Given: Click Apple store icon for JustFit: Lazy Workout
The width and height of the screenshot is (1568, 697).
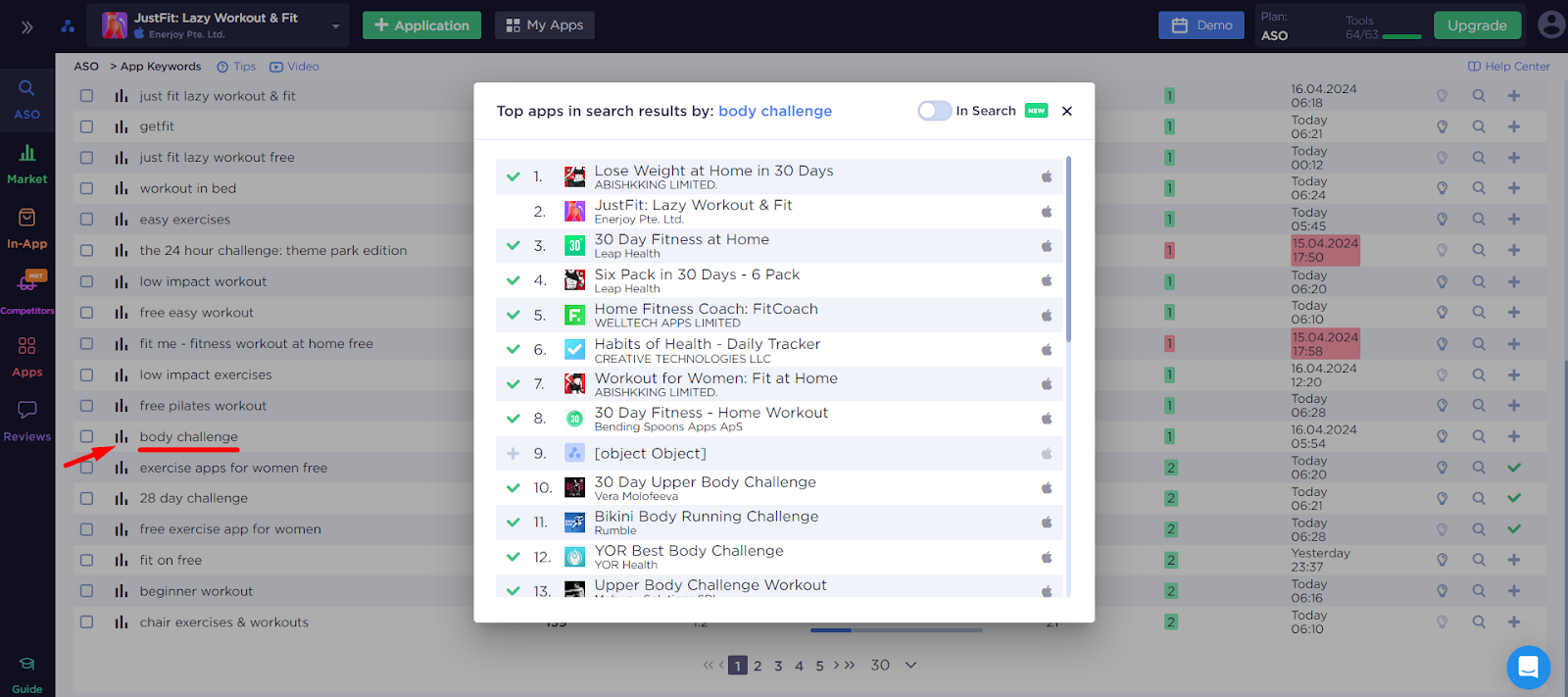Looking at the screenshot, I should (1047, 212).
